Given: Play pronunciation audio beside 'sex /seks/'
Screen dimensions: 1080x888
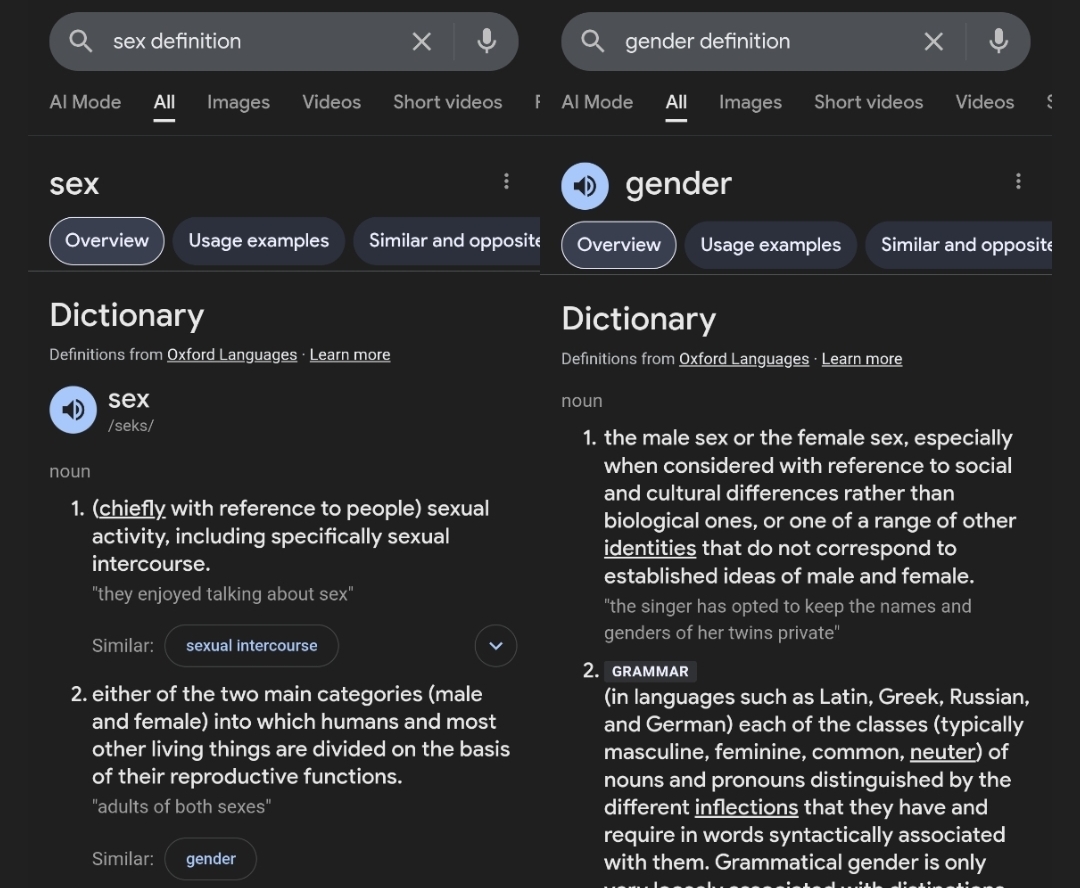Looking at the screenshot, I should 73,410.
